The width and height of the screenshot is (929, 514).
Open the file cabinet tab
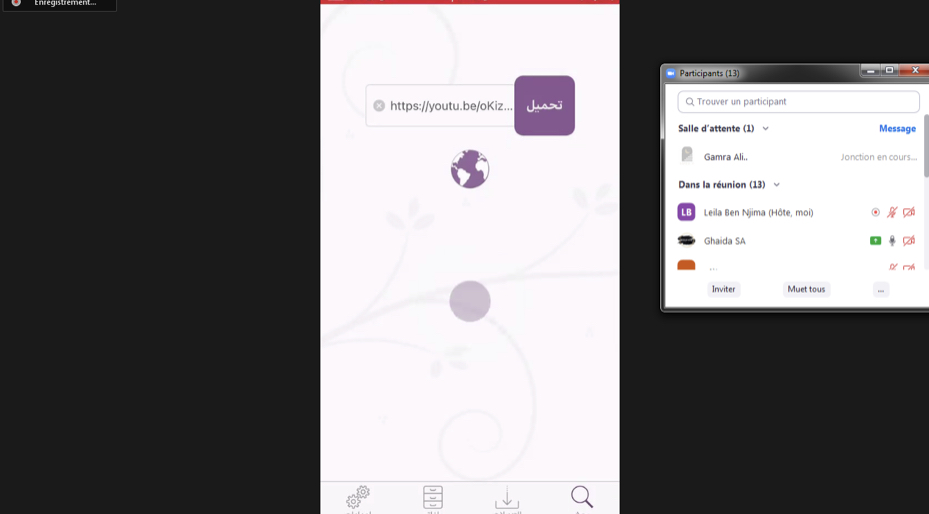click(x=432, y=497)
